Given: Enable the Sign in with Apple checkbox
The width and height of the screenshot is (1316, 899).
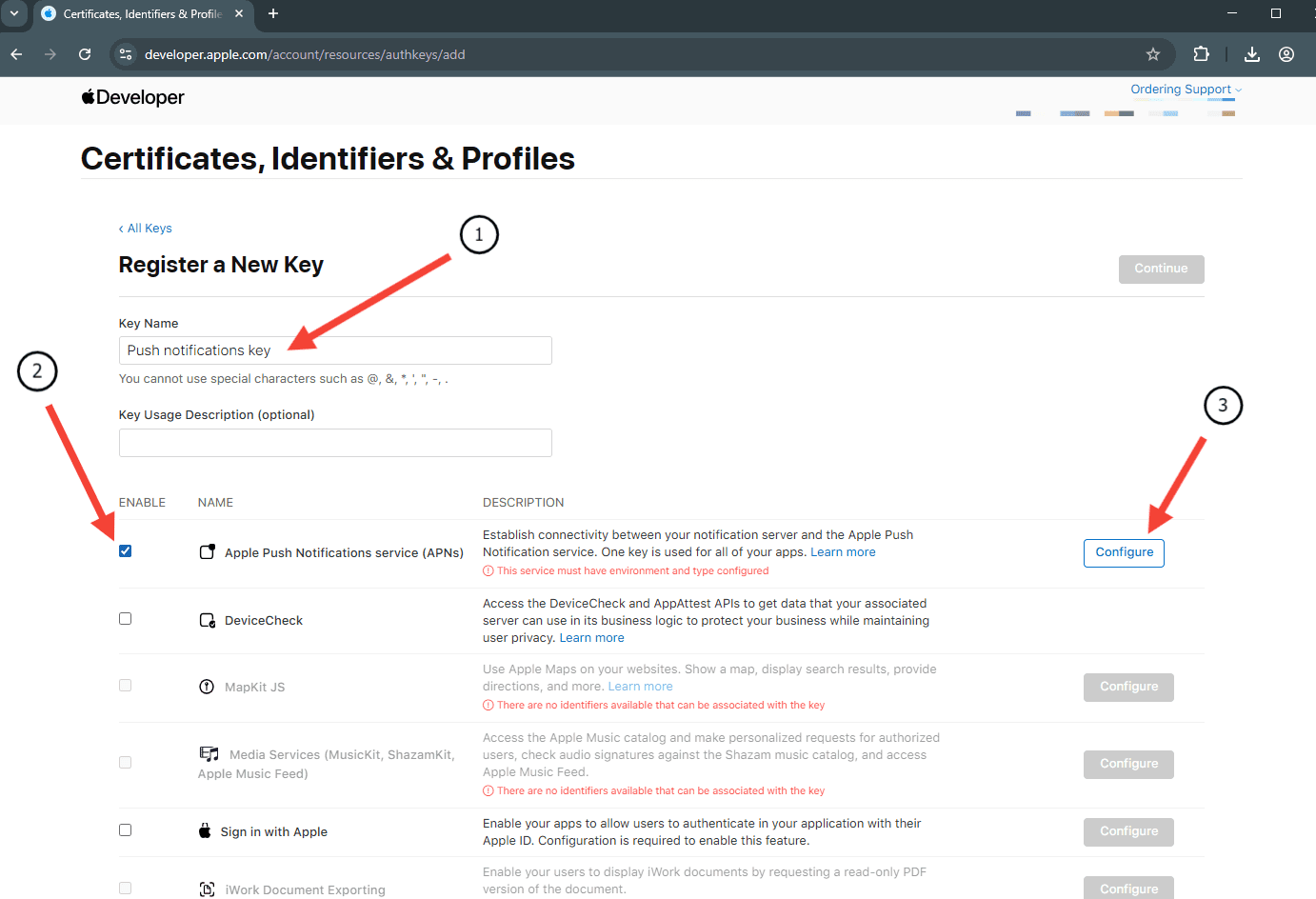Looking at the screenshot, I should click(x=125, y=830).
